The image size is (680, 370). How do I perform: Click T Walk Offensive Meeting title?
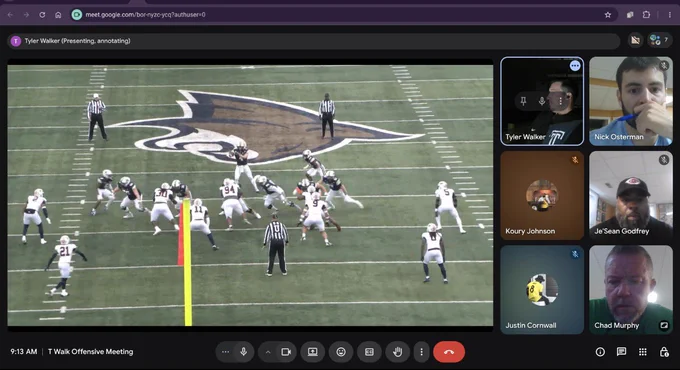[x=91, y=352]
